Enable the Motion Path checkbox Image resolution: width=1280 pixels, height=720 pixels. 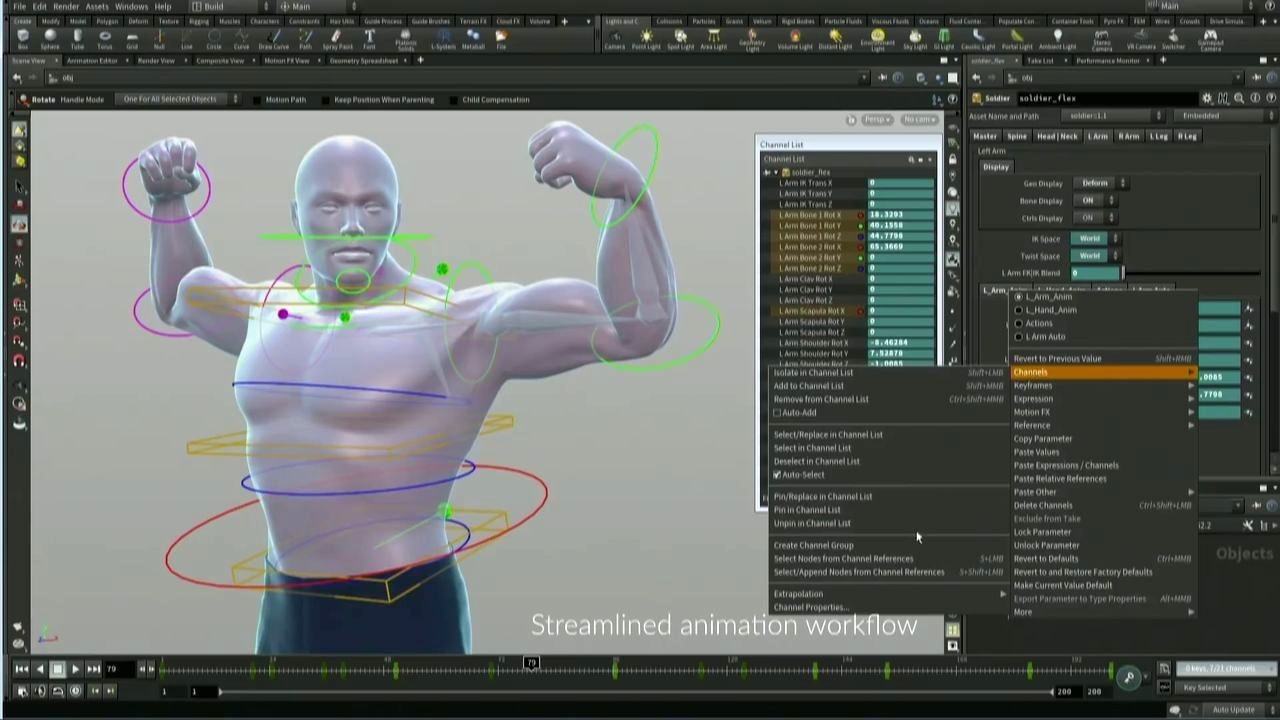[x=257, y=100]
